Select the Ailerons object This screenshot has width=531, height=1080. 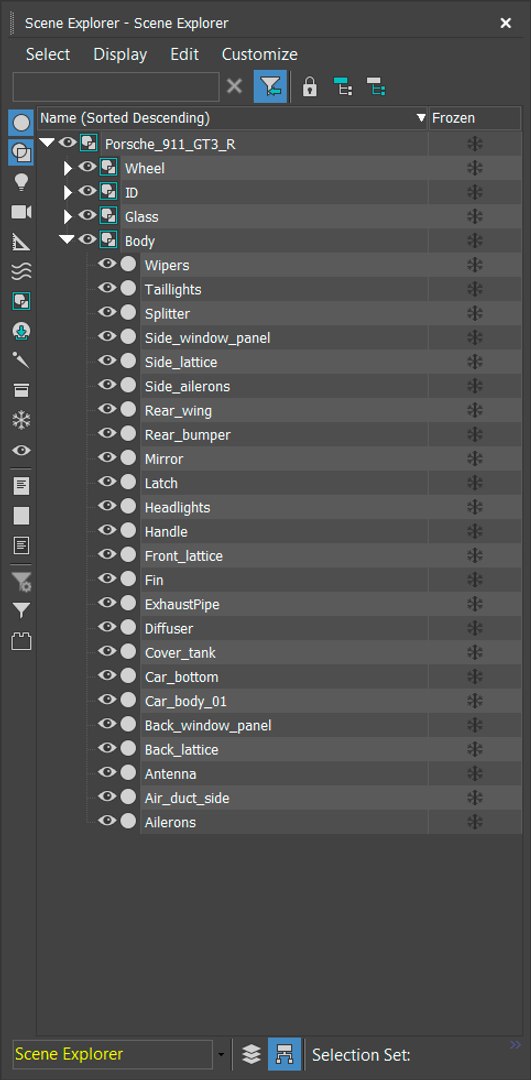tap(170, 822)
